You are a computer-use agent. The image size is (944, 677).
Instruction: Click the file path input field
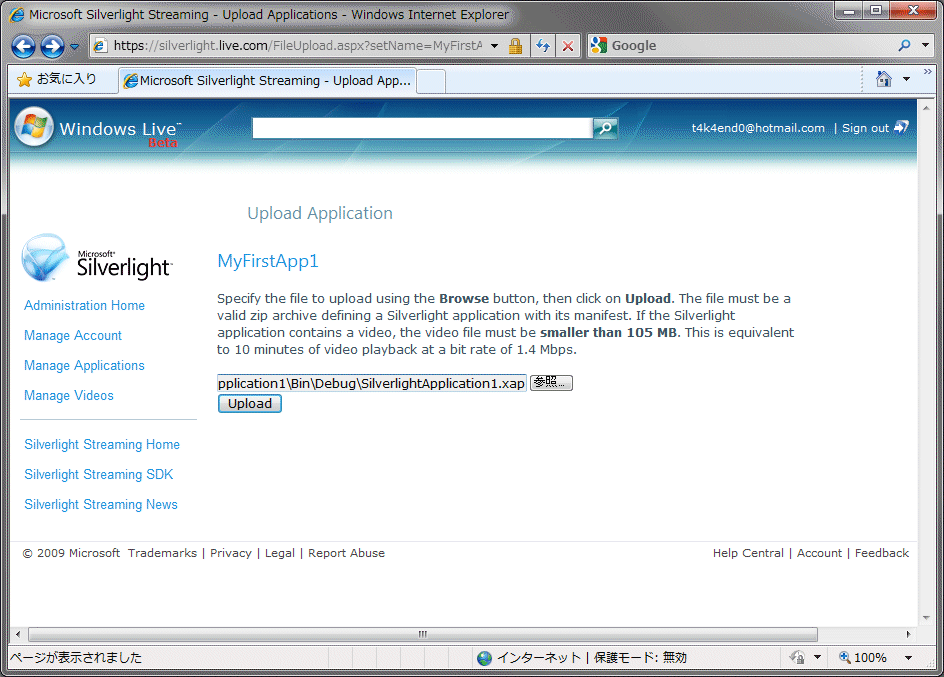[x=371, y=384]
